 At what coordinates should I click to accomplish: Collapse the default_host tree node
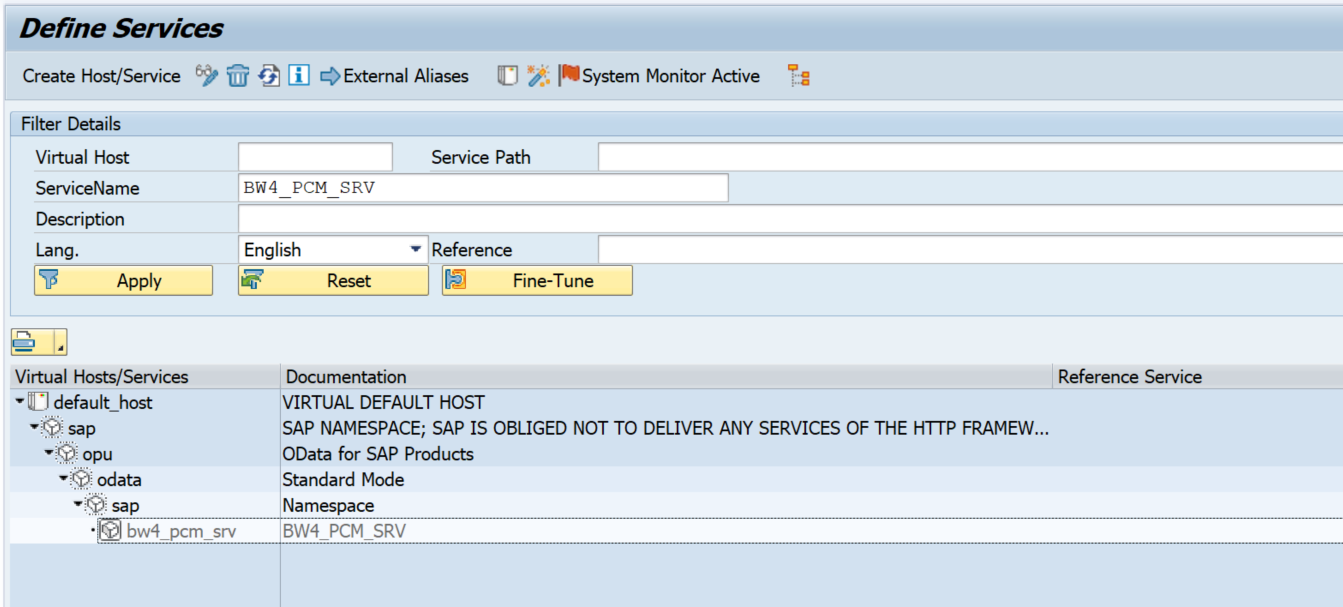tap(20, 402)
